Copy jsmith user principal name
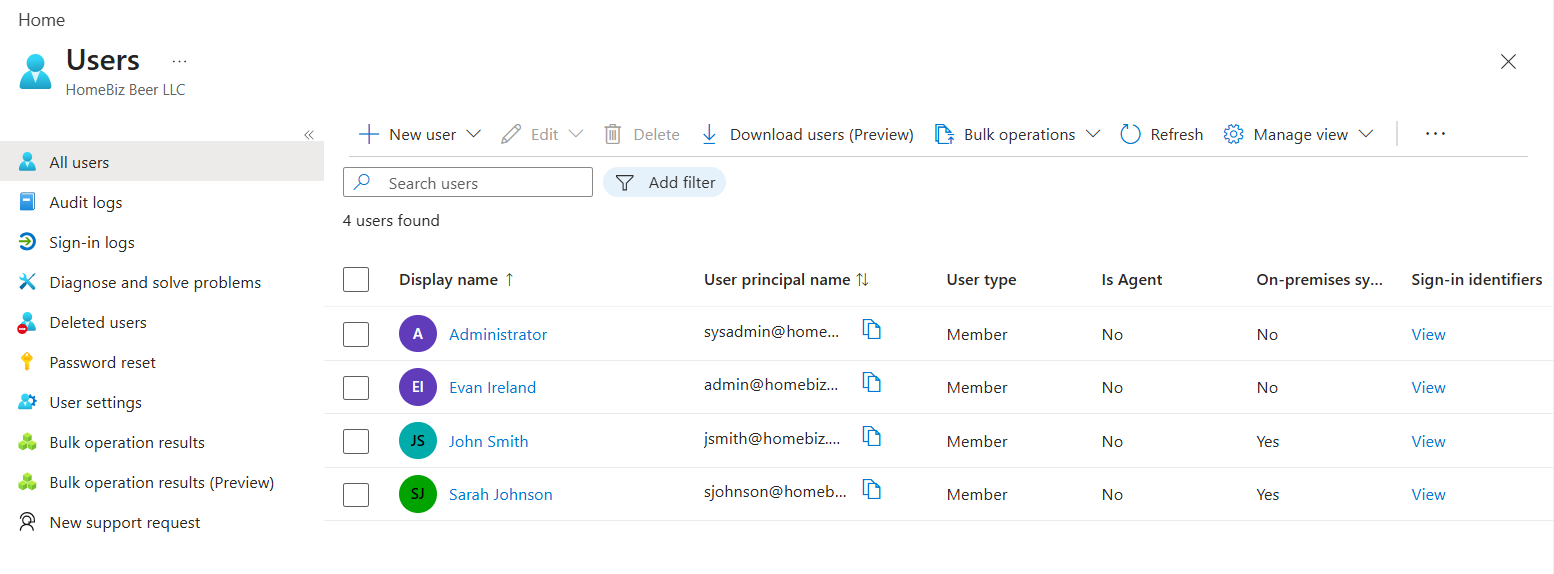Image resolution: width=1554 pixels, height=574 pixels. tap(872, 436)
